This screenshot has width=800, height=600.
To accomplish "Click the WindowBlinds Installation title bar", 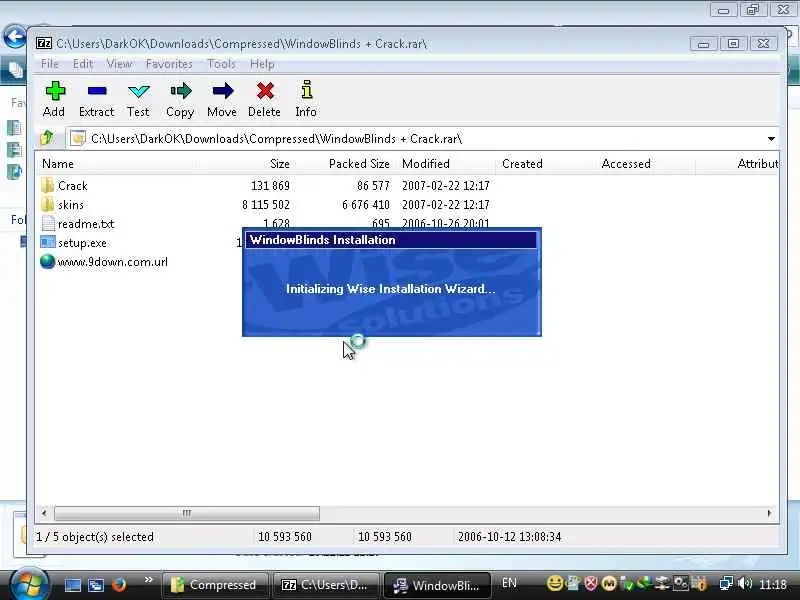I will click(391, 240).
